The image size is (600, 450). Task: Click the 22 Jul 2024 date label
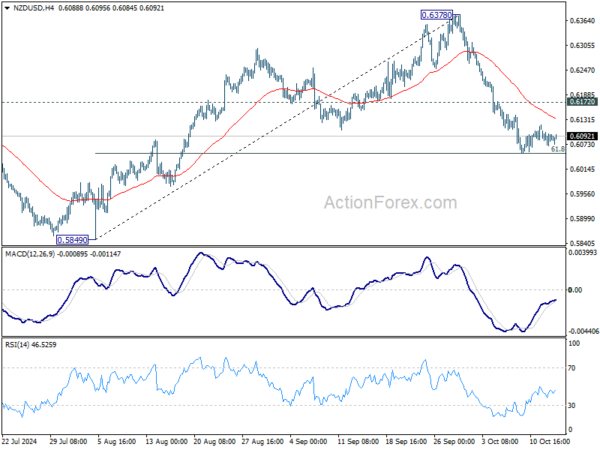(20, 442)
